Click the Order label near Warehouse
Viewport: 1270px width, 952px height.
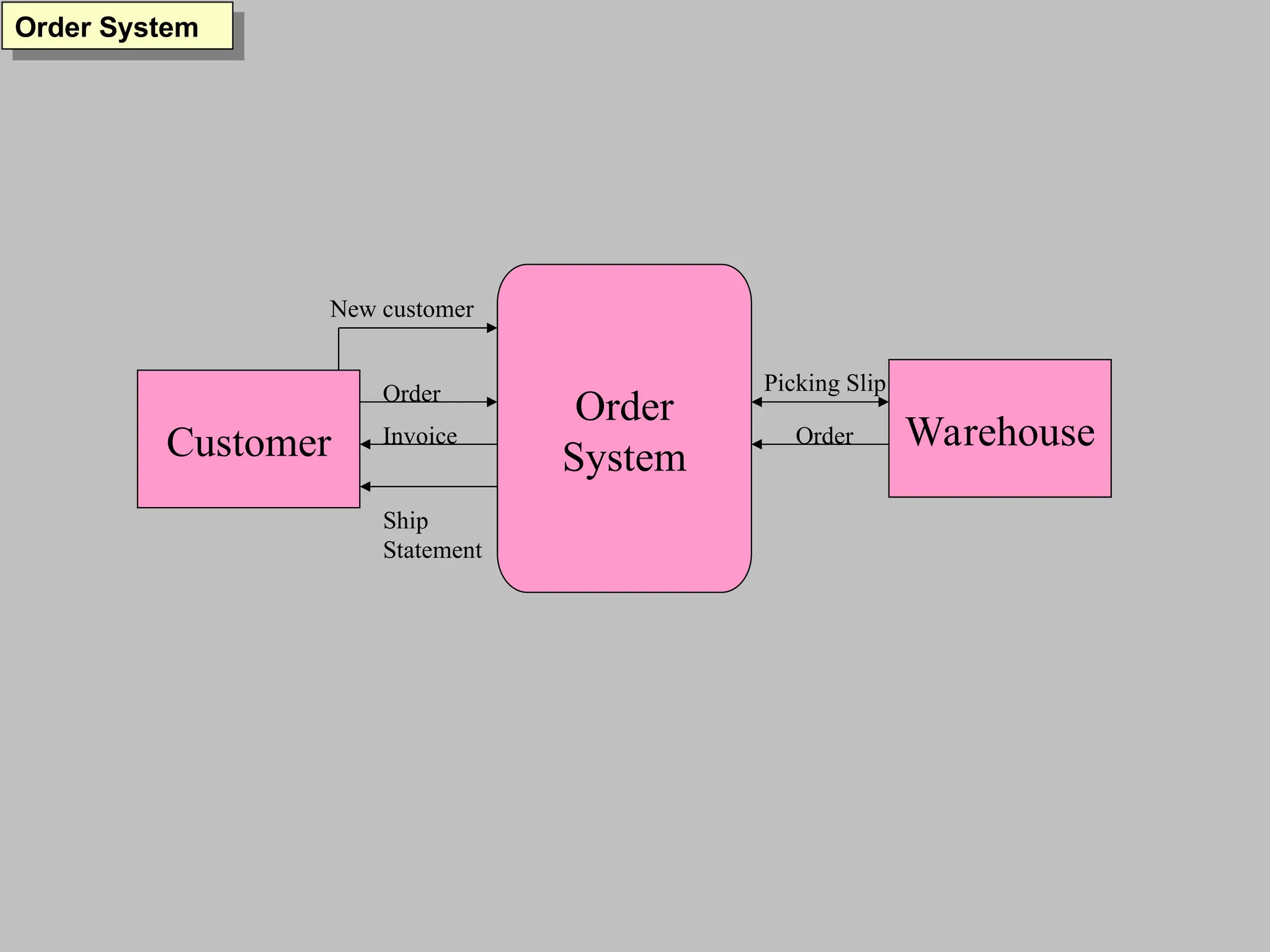(824, 436)
